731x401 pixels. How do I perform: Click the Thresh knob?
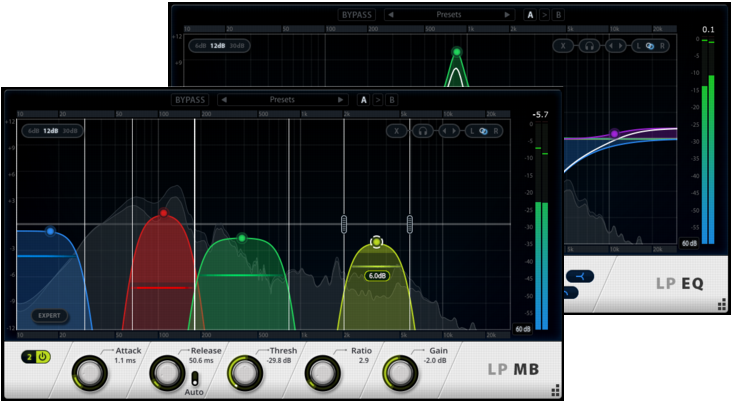tap(245, 373)
